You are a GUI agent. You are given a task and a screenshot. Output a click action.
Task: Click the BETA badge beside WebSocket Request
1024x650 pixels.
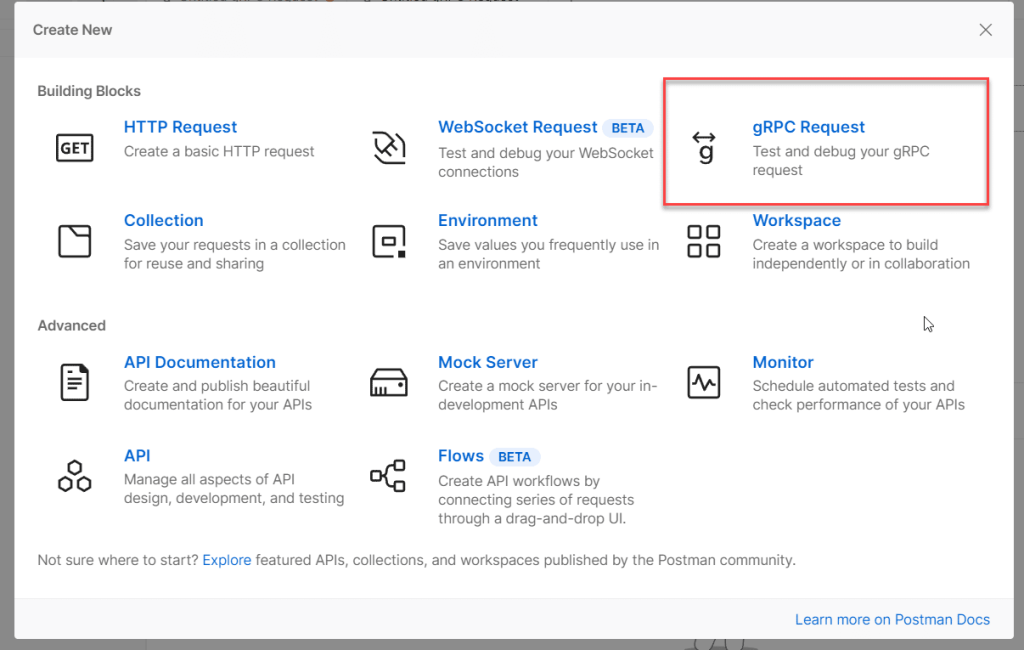[628, 128]
